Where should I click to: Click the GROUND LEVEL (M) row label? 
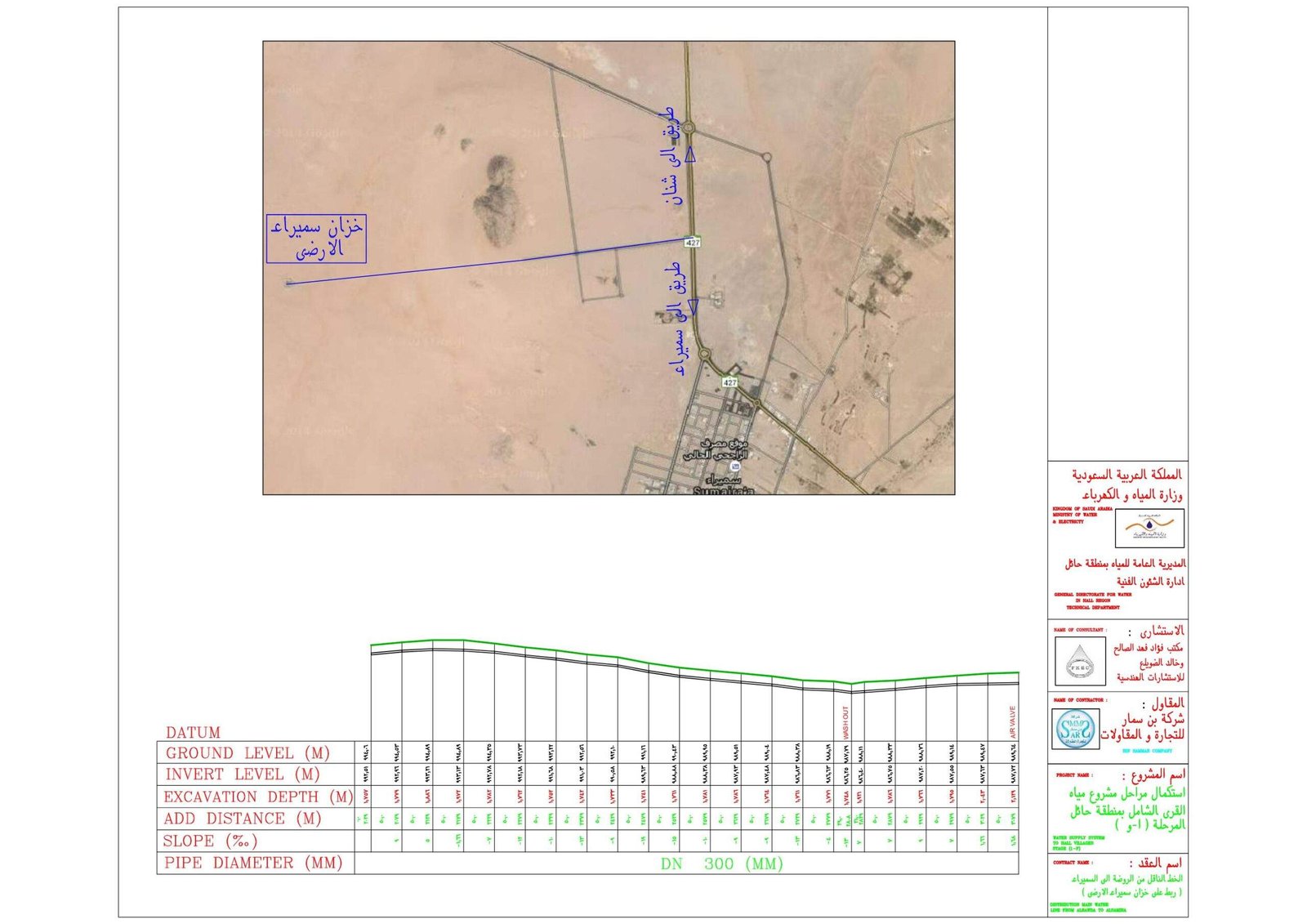point(248,753)
